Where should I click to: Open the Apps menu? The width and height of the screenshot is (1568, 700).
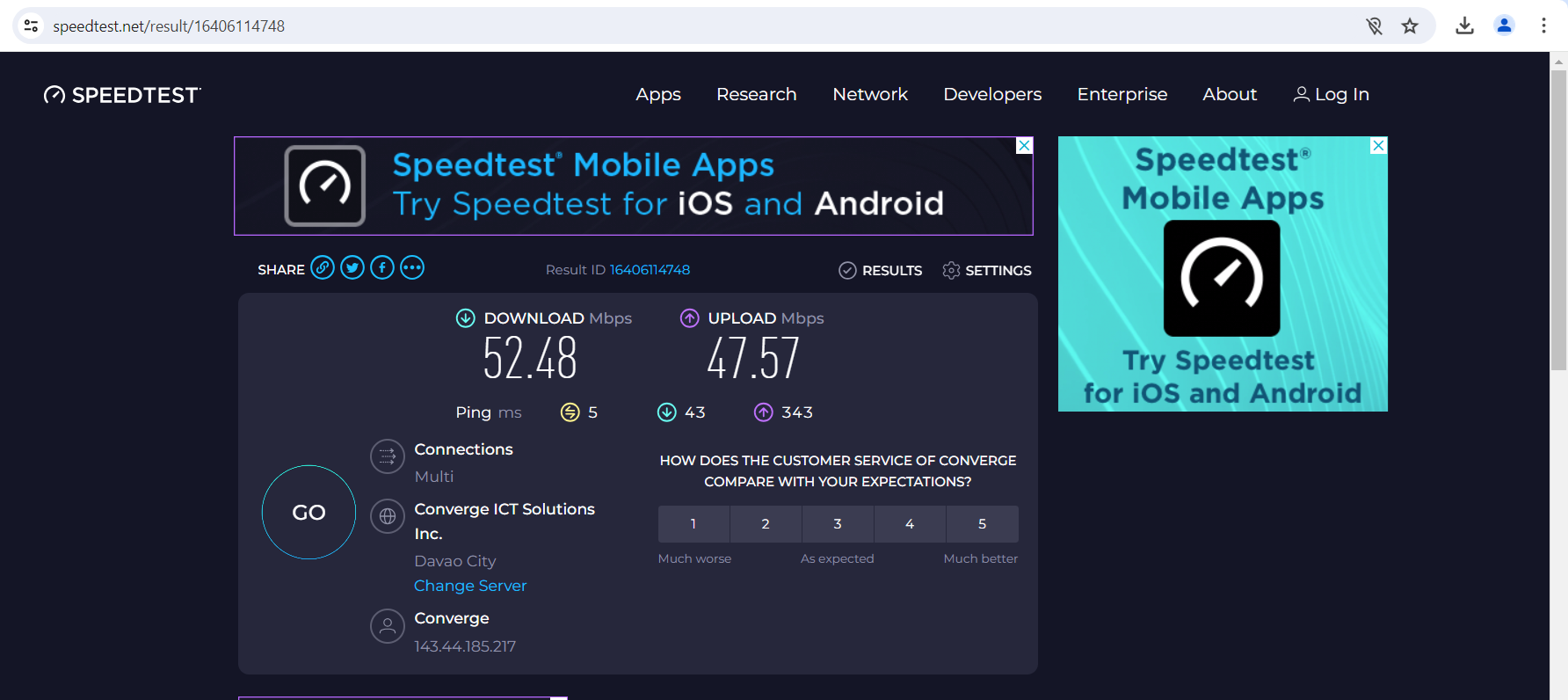(658, 94)
